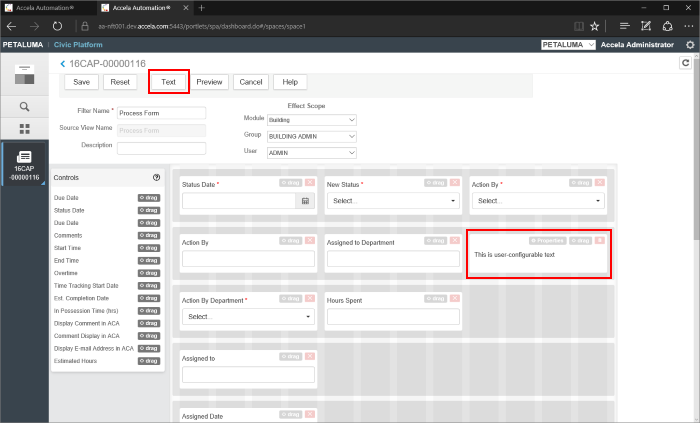700x423 pixels.
Task: Click the back arrow beside 16CAP-00000116
Action: point(64,64)
